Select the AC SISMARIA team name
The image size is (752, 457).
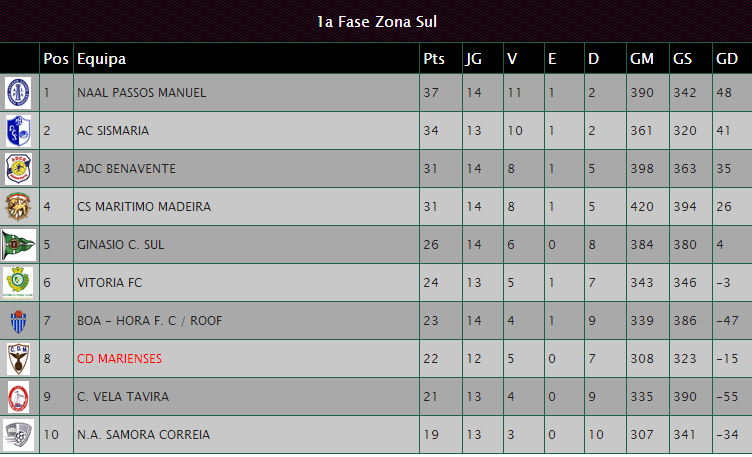point(113,131)
